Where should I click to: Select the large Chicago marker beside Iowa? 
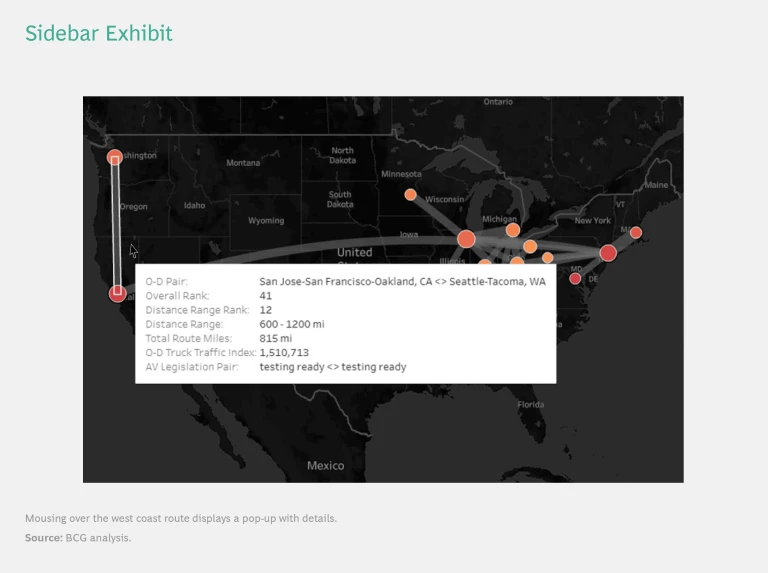click(466, 239)
